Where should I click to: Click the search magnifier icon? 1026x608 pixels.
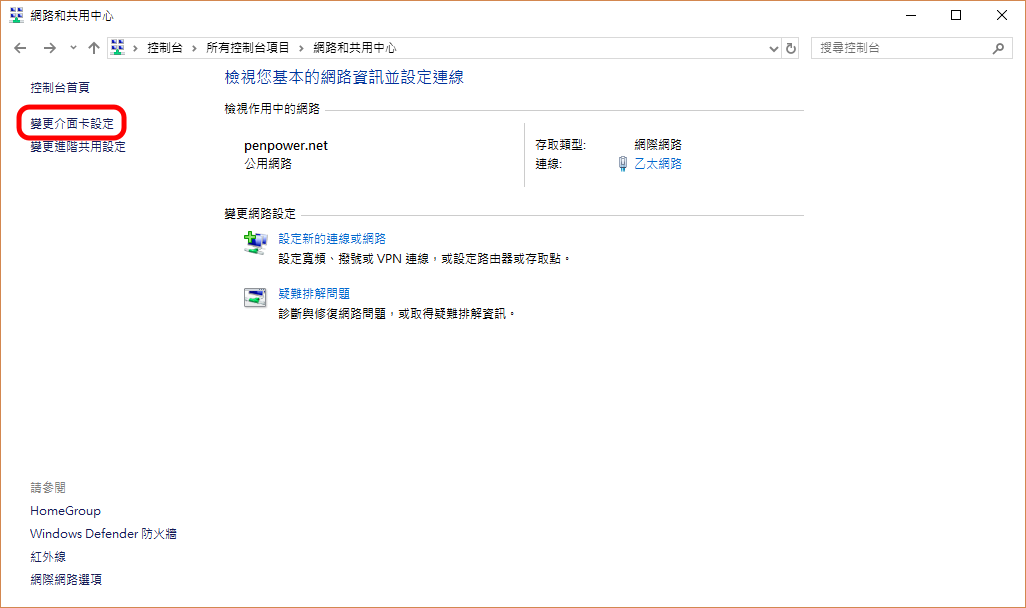pyautogui.click(x=997, y=48)
